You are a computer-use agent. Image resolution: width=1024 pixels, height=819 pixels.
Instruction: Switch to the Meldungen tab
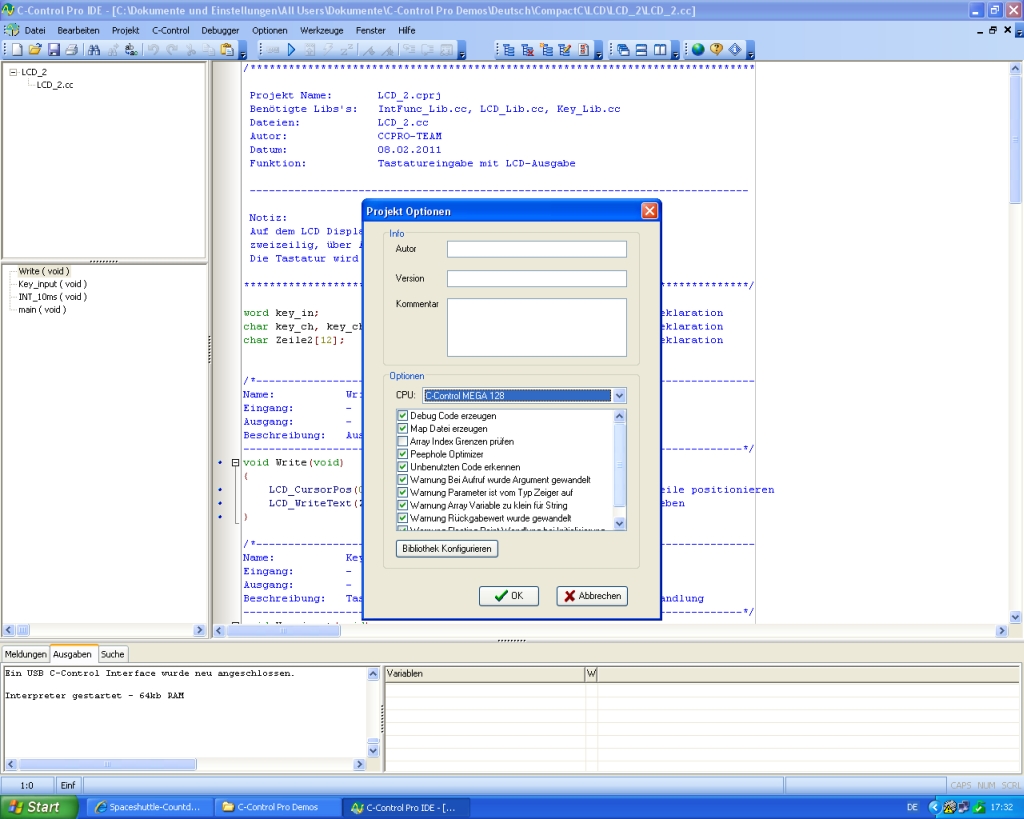point(25,654)
